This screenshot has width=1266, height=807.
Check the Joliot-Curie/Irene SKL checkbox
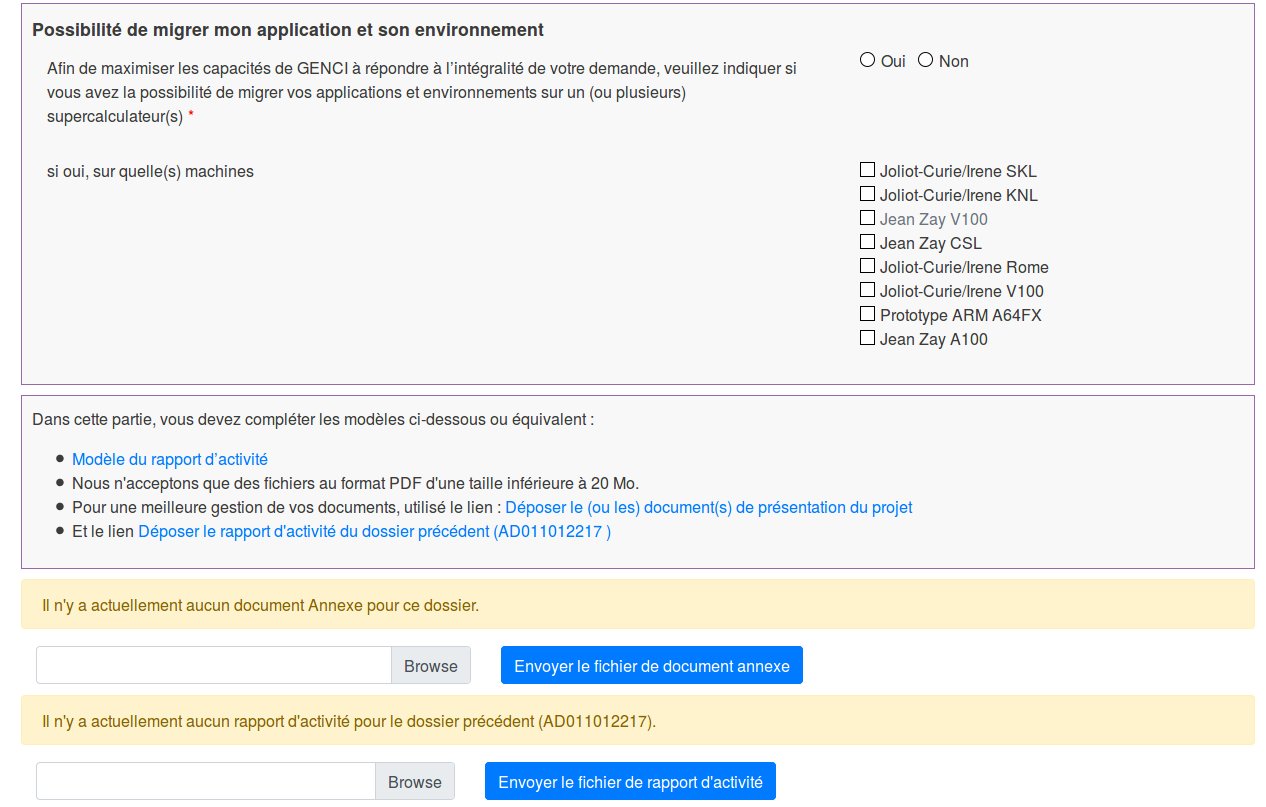[867, 170]
